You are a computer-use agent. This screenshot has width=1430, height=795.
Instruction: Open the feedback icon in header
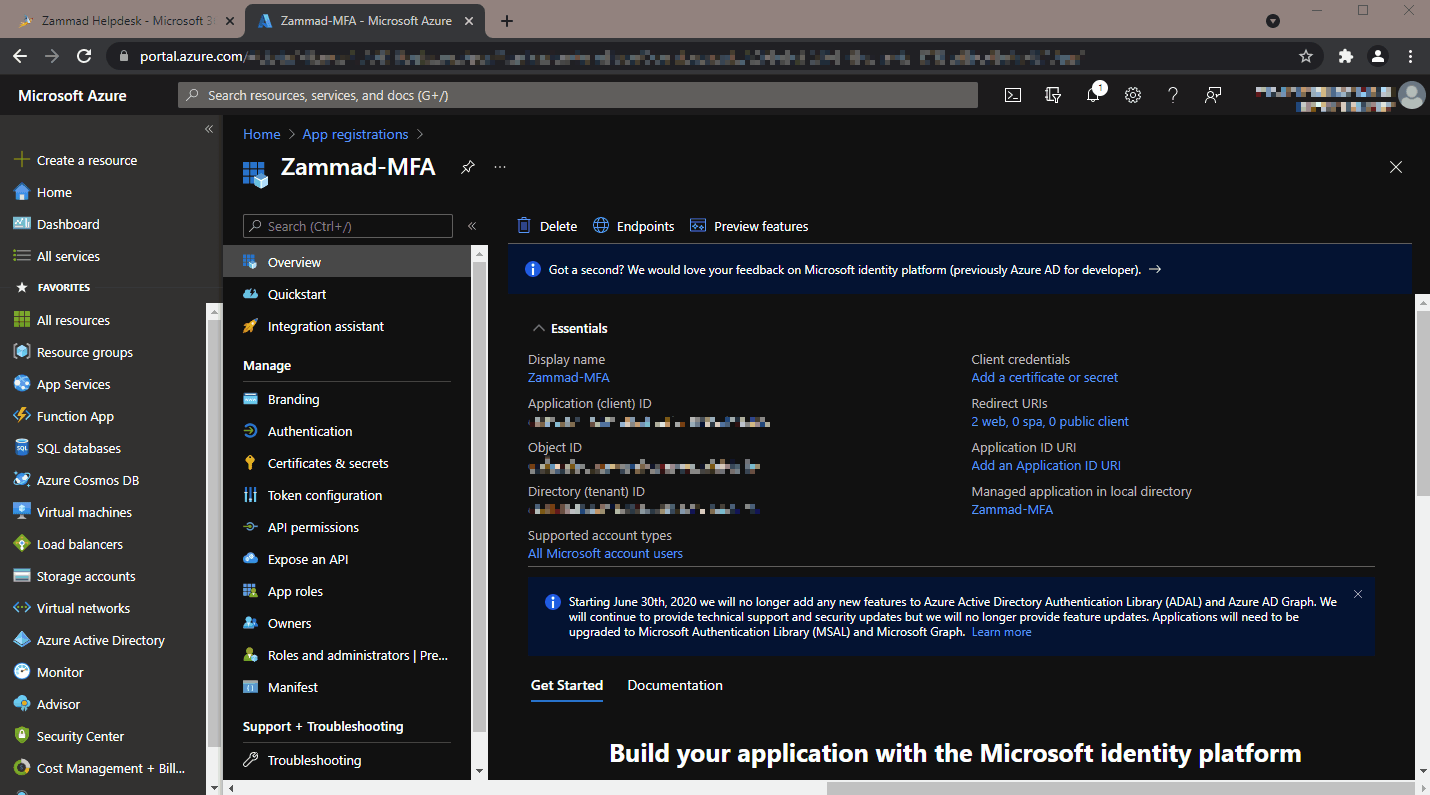click(1213, 95)
